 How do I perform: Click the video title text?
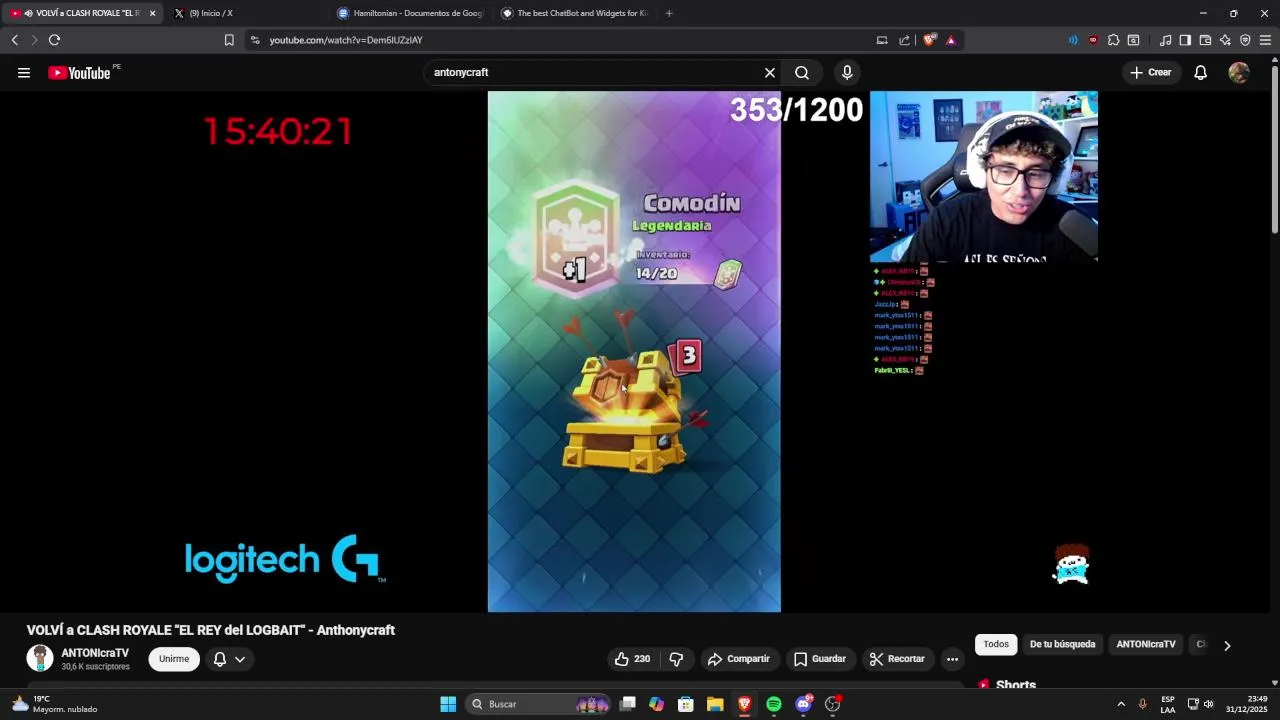coord(211,630)
